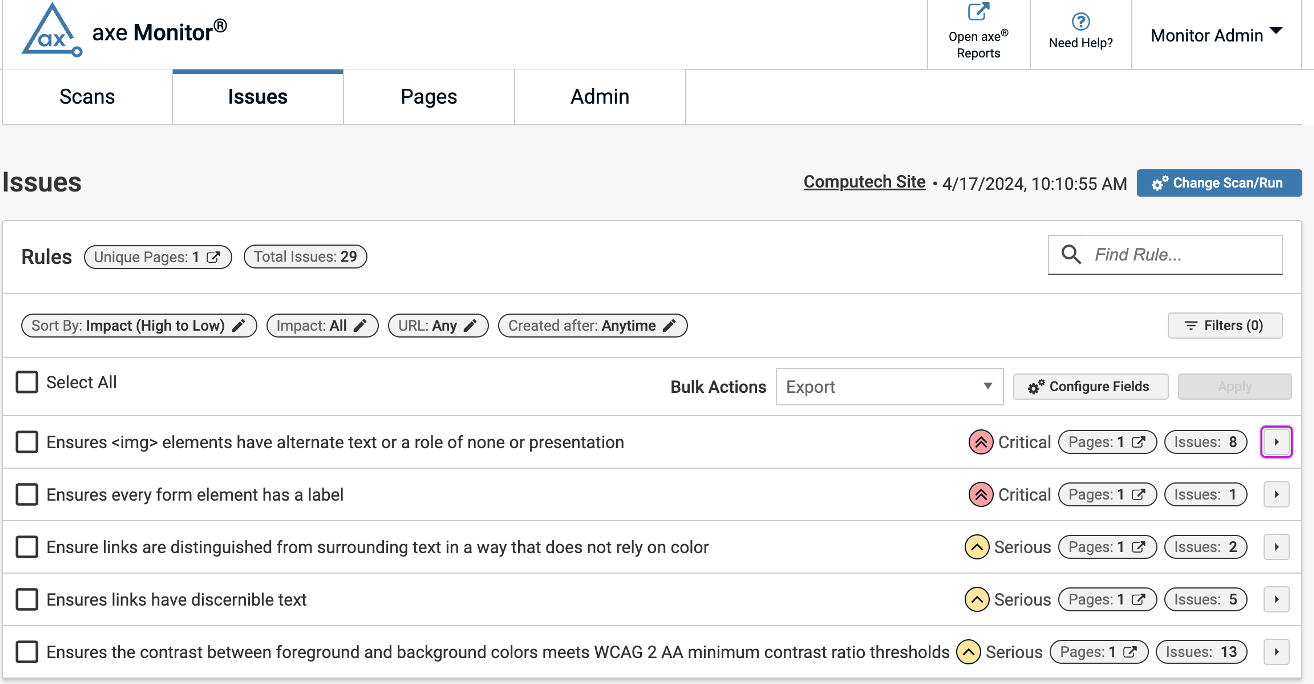Expand the links discernible text rule row

click(x=1277, y=600)
